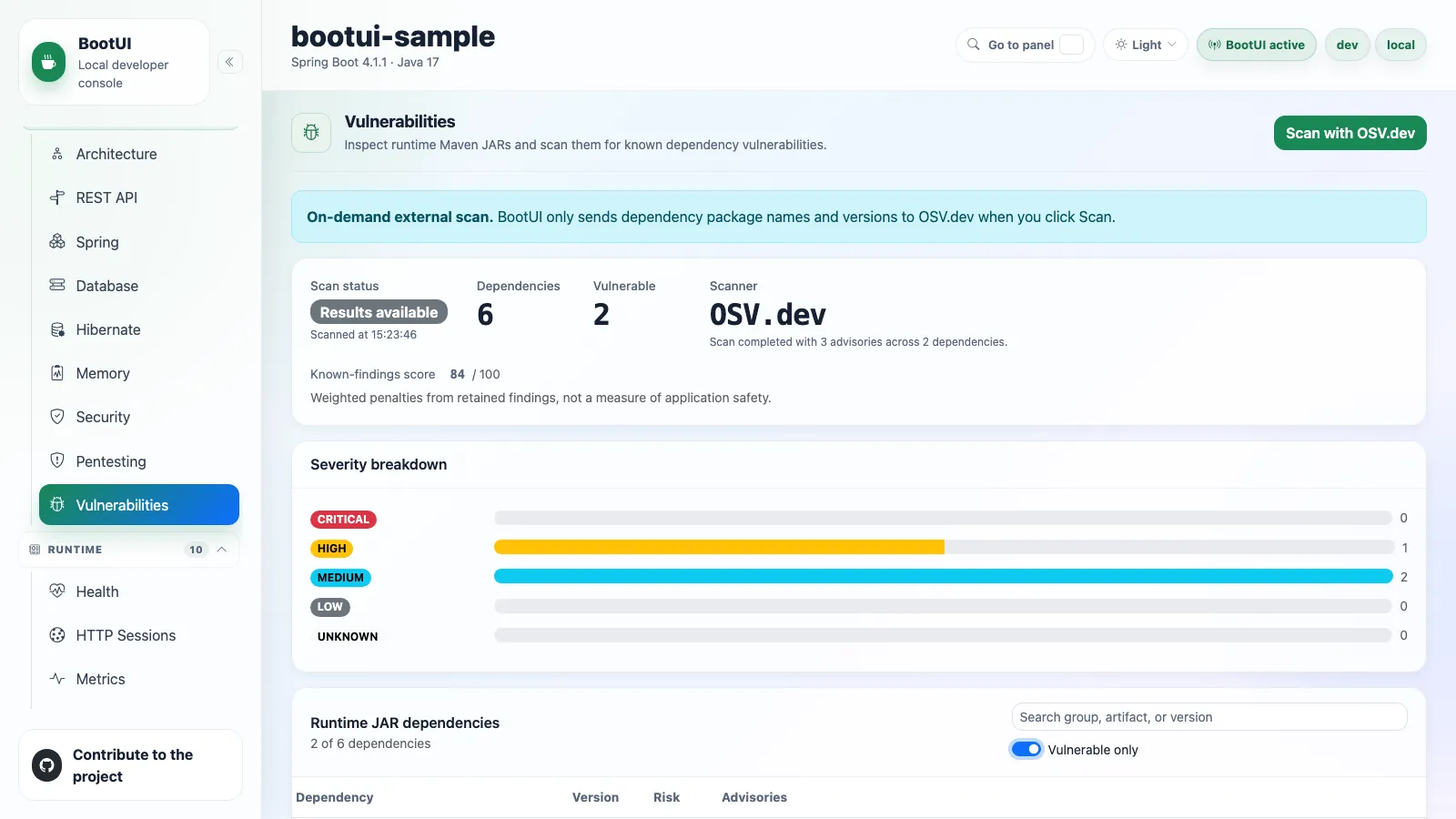Click the Contribute to the project link
The image size is (1456, 819).
point(132,765)
